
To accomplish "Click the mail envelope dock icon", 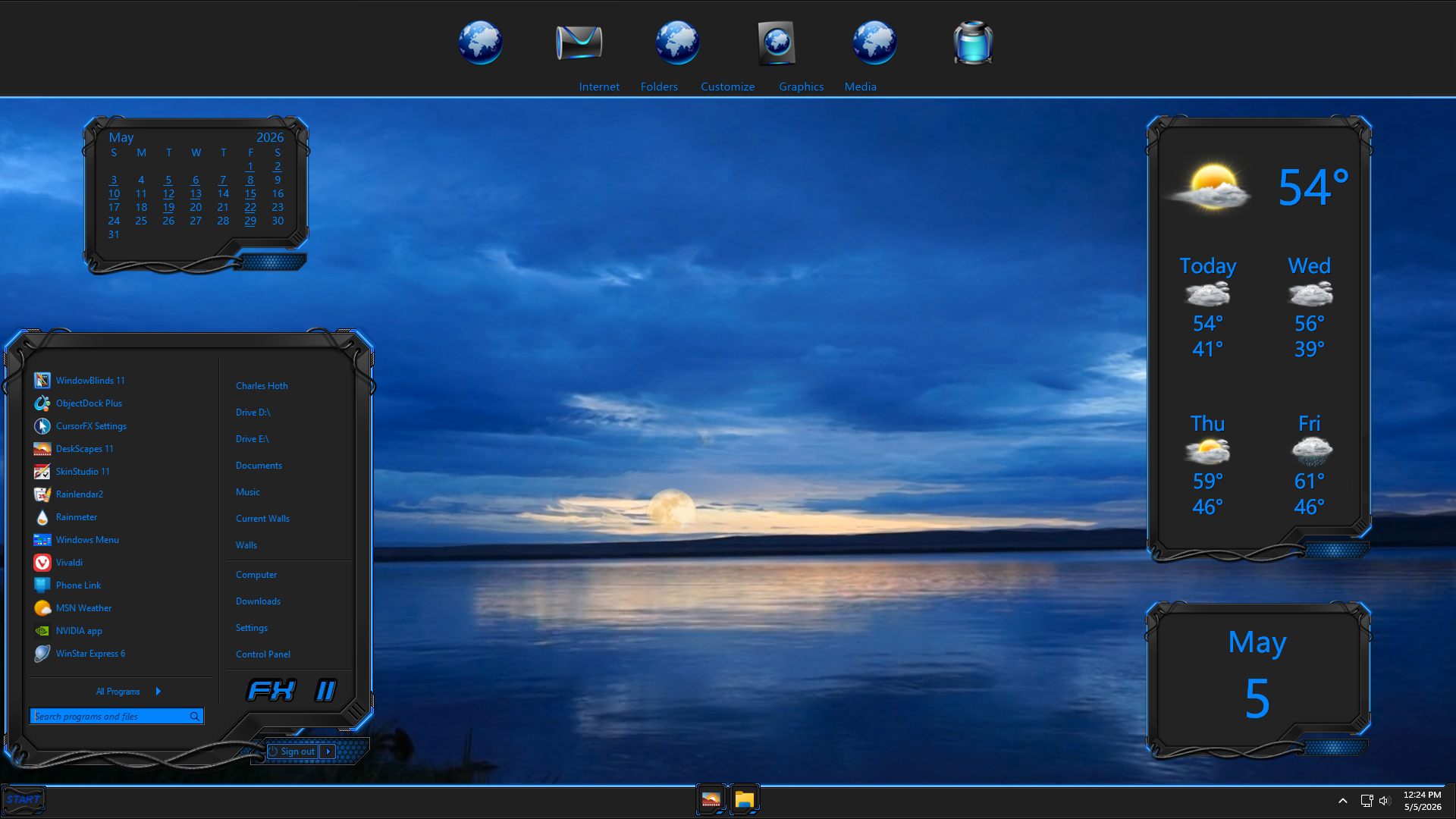I will 579,42.
